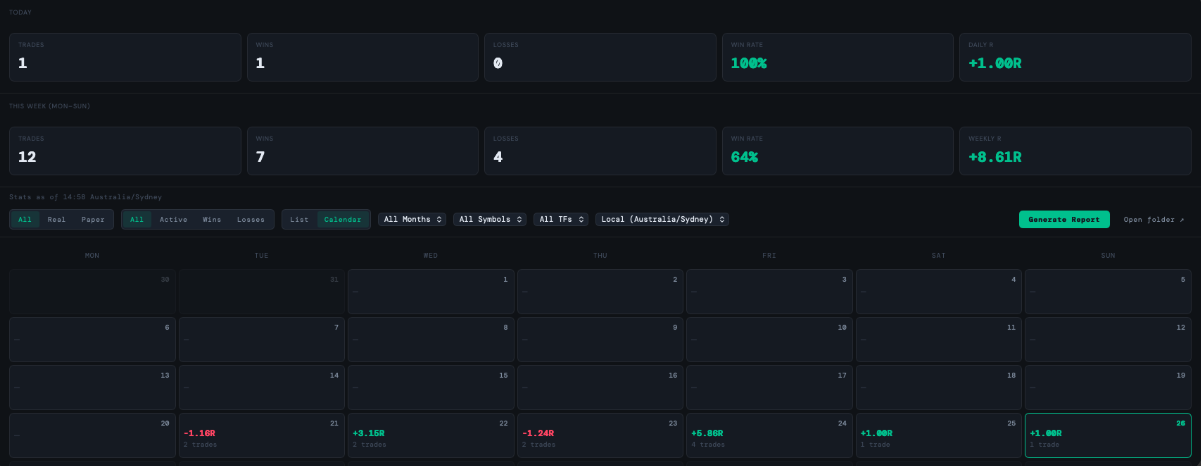This screenshot has height=466, width=1201.
Task: Click the MON column header
Action: point(92,255)
